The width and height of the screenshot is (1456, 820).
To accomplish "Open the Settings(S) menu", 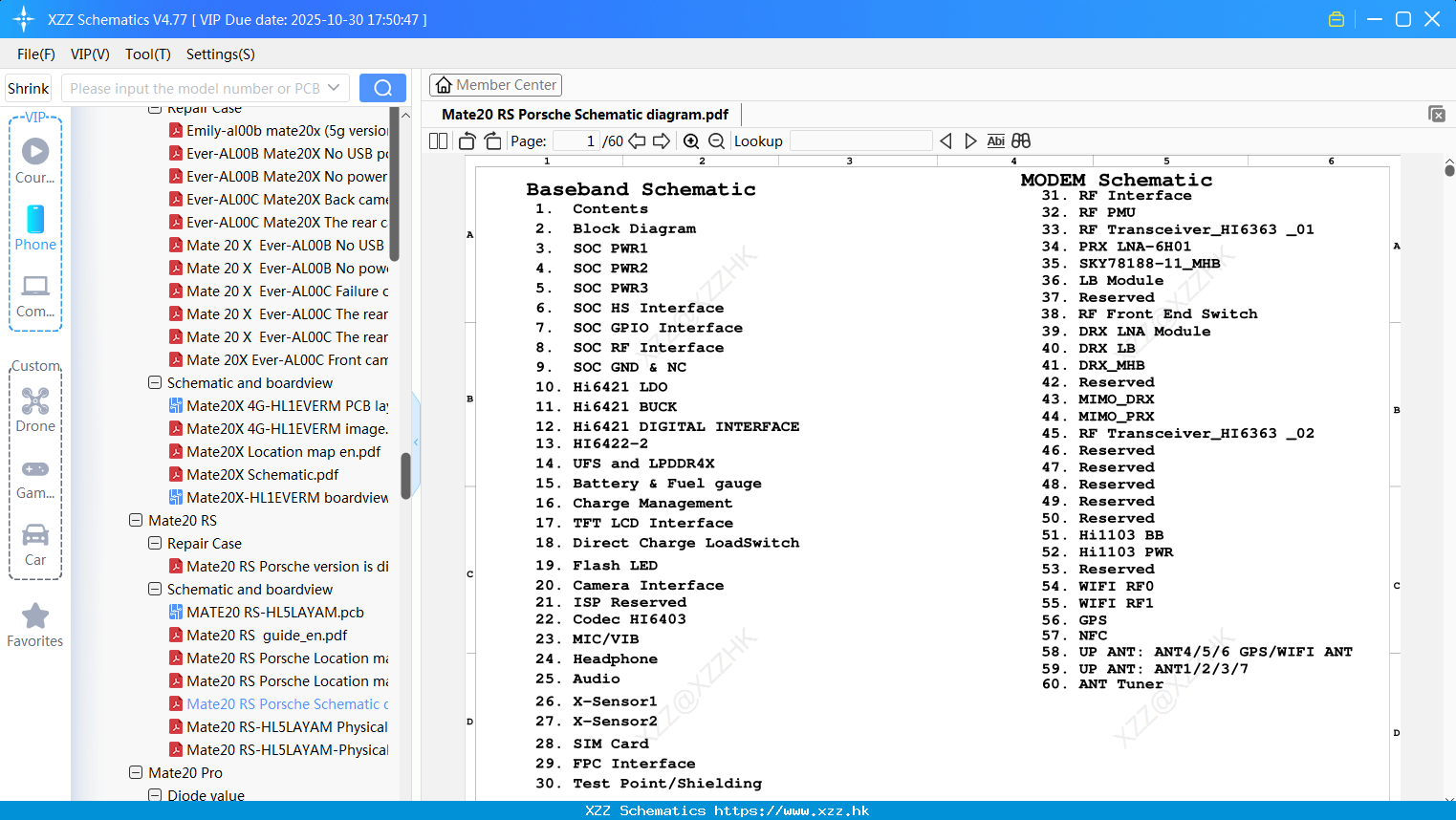I will 221,54.
